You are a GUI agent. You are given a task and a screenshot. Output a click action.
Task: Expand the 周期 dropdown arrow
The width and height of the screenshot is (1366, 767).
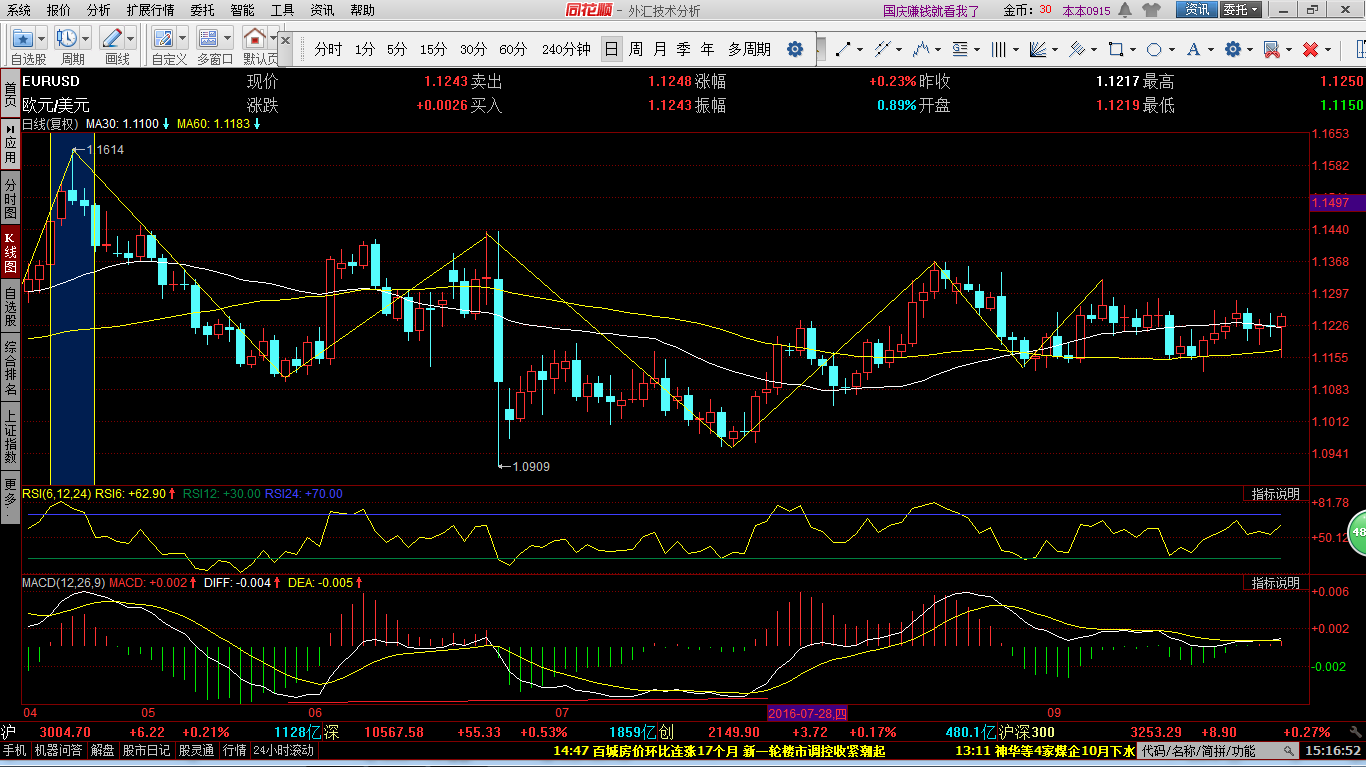coord(86,39)
